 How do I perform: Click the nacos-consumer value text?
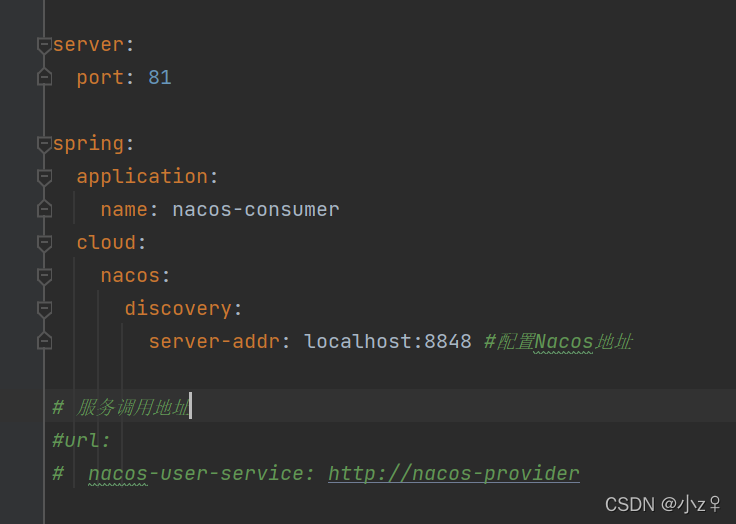255,209
